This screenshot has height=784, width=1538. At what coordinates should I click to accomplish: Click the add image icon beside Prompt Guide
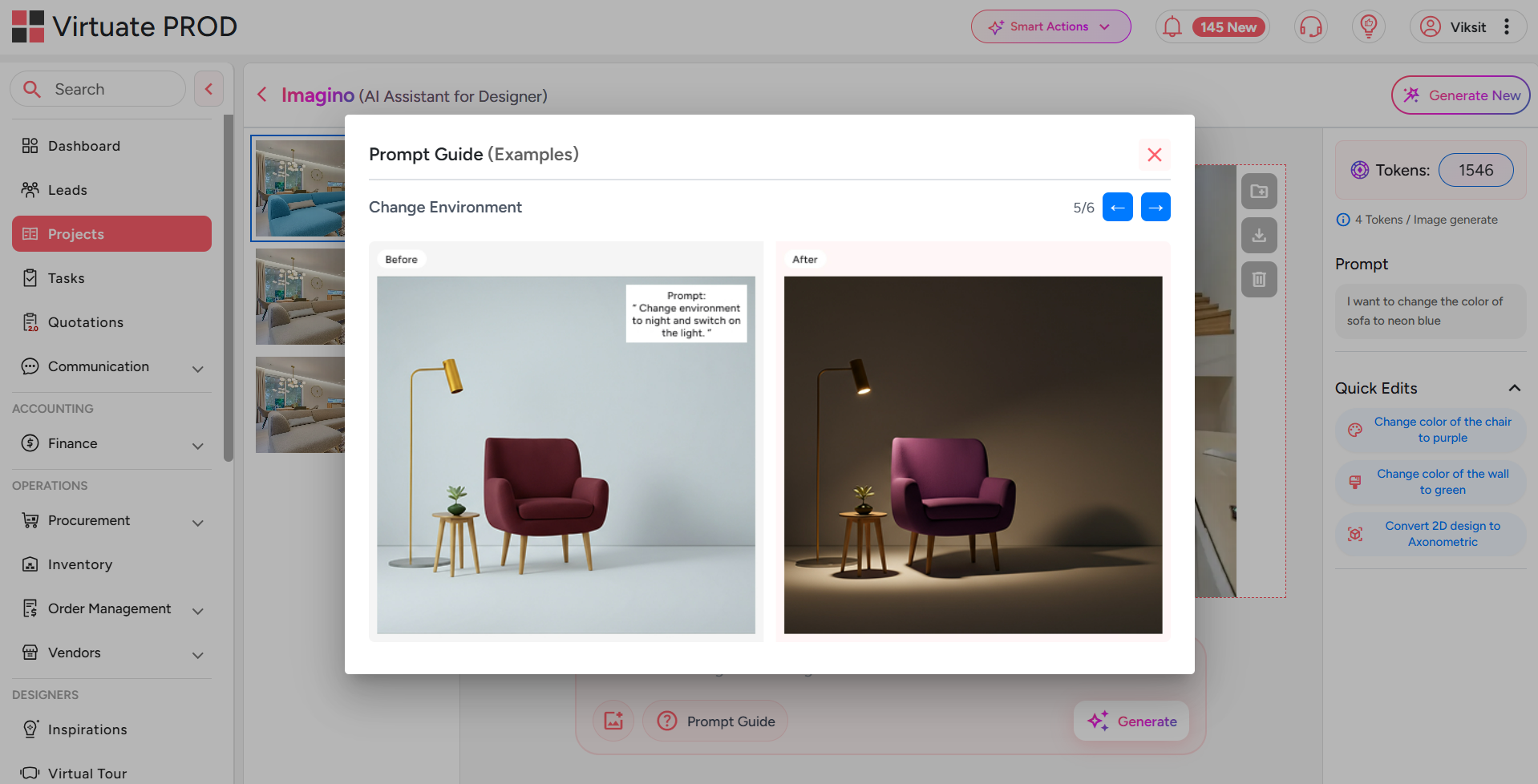[613, 721]
